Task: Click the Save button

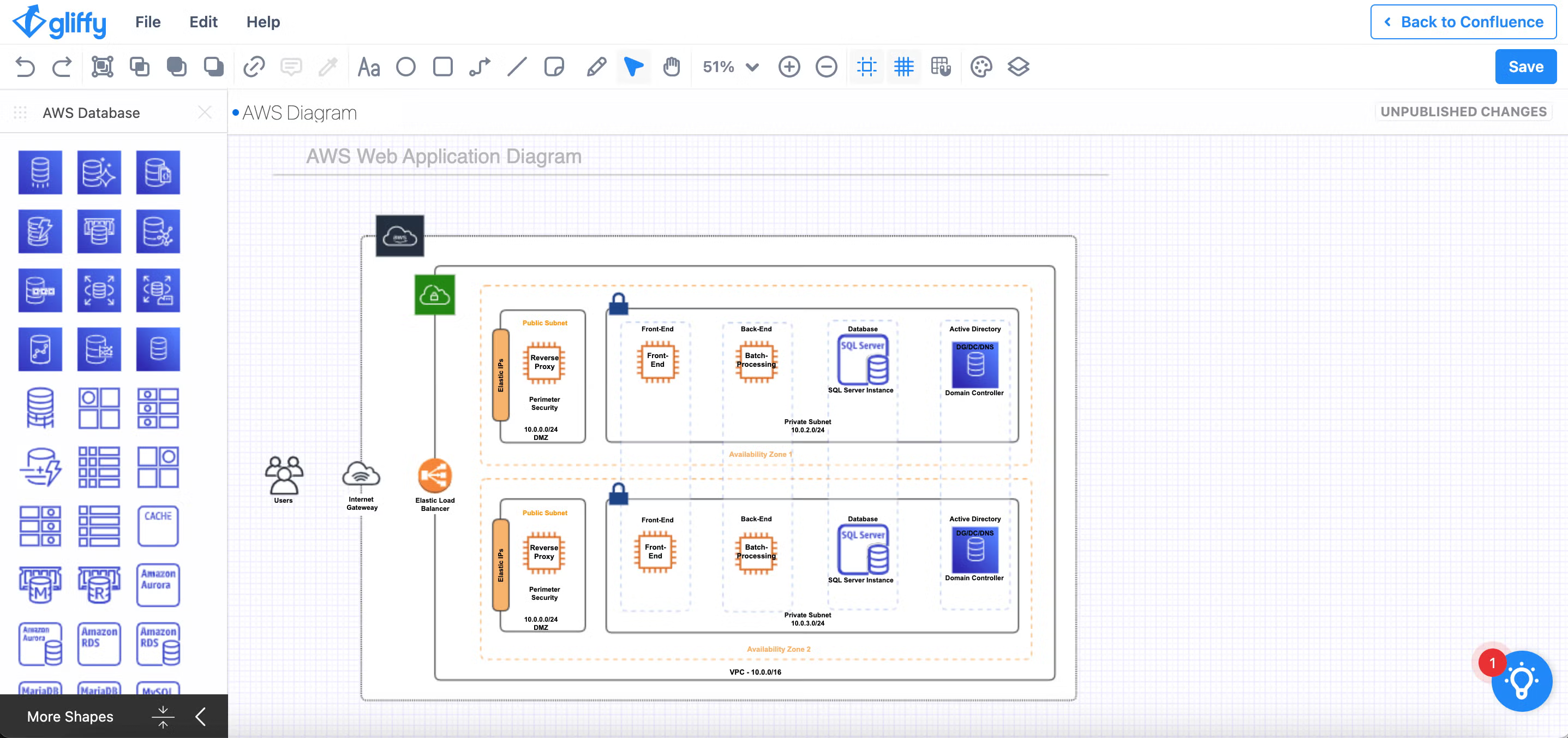Action: tap(1525, 67)
